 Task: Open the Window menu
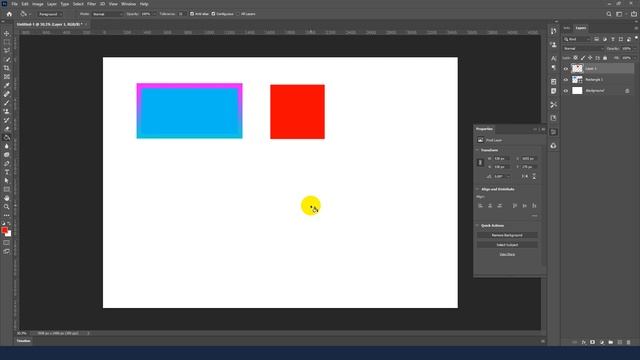tap(128, 4)
